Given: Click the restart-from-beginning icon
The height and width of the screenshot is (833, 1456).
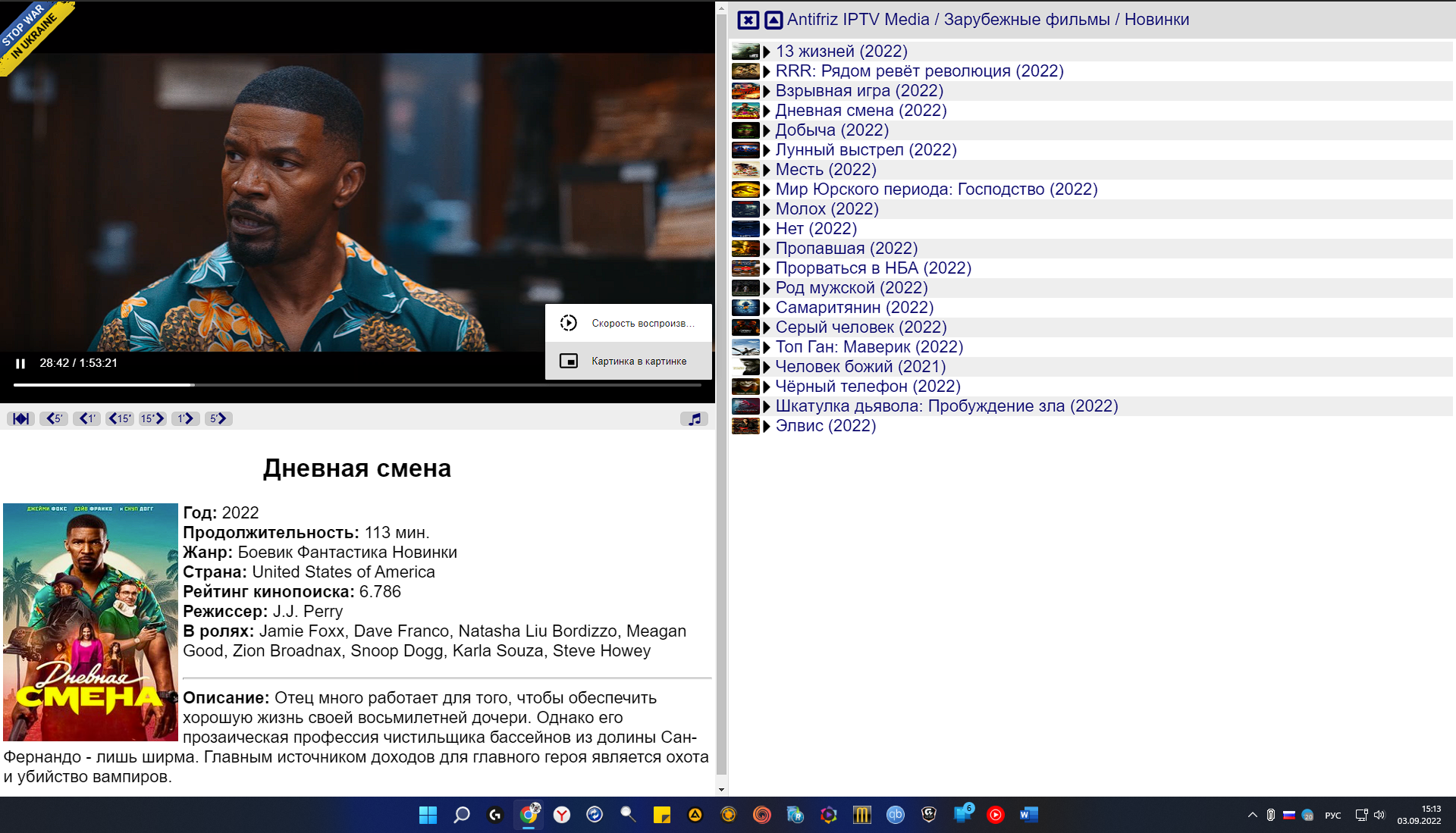Looking at the screenshot, I should pos(21,418).
